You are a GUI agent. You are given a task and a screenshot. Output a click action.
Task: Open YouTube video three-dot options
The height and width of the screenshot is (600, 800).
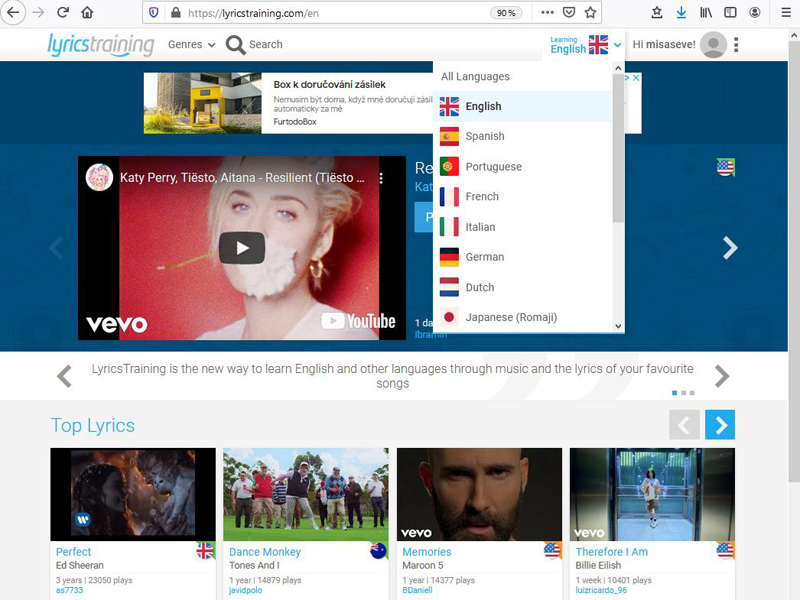(x=381, y=178)
